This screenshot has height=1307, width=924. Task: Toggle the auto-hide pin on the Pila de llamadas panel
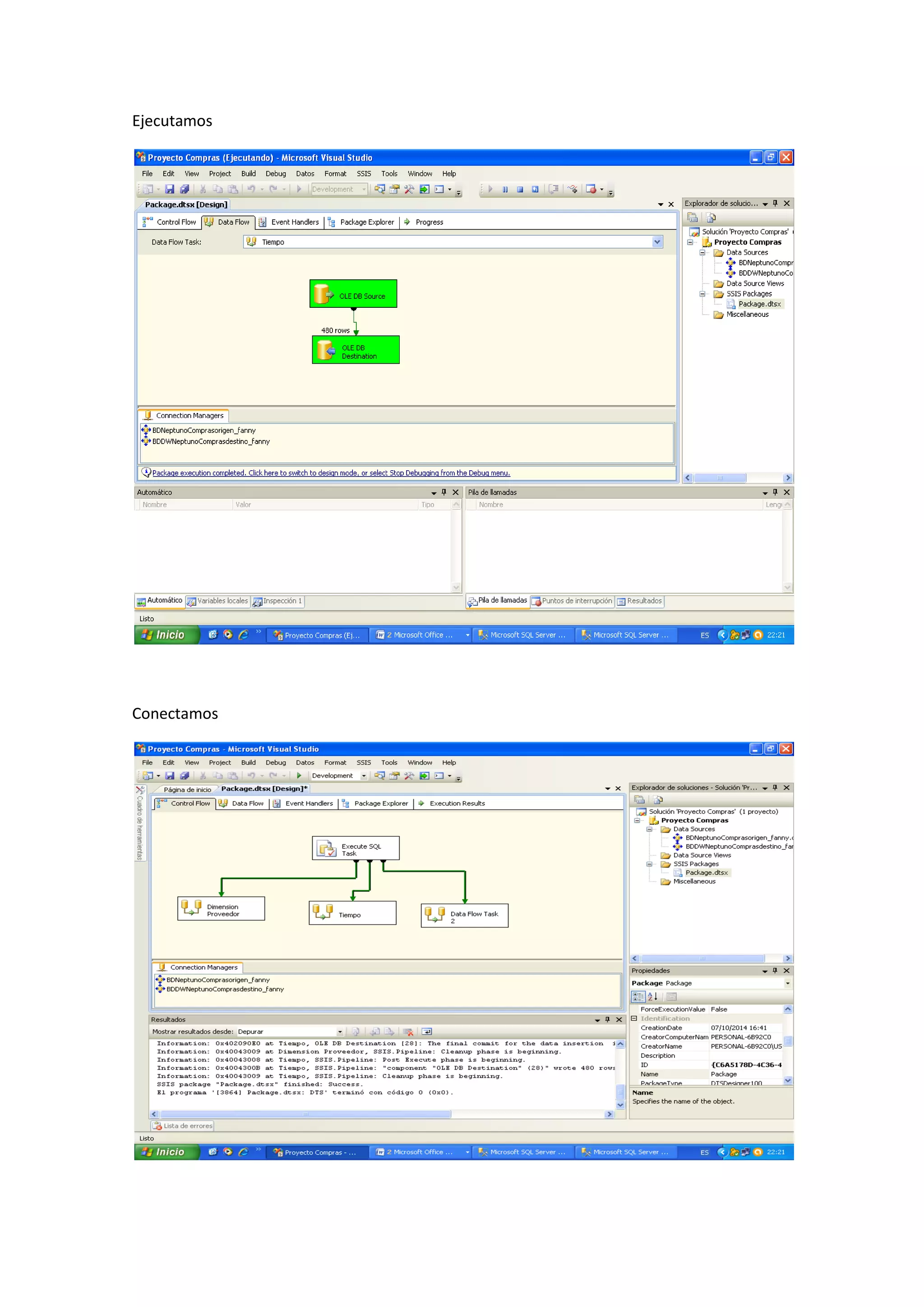tap(775, 492)
